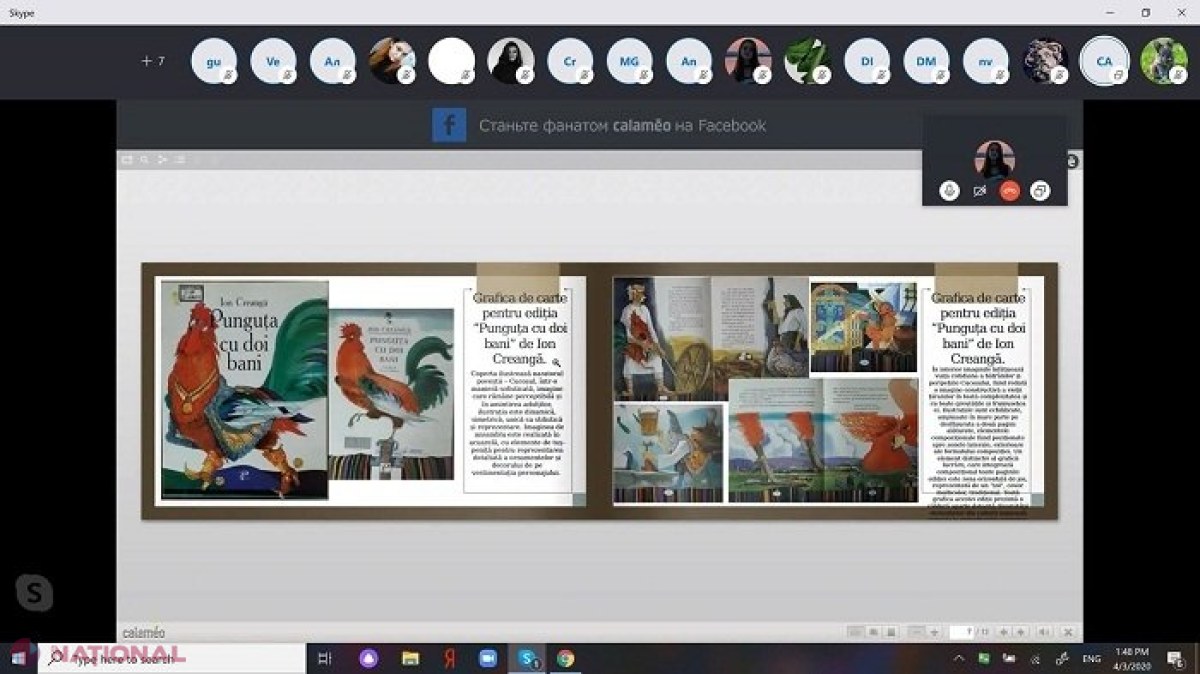This screenshot has width=1200, height=674.
Task: Open the Punguța cu doi bani large cover
Action: click(x=245, y=390)
